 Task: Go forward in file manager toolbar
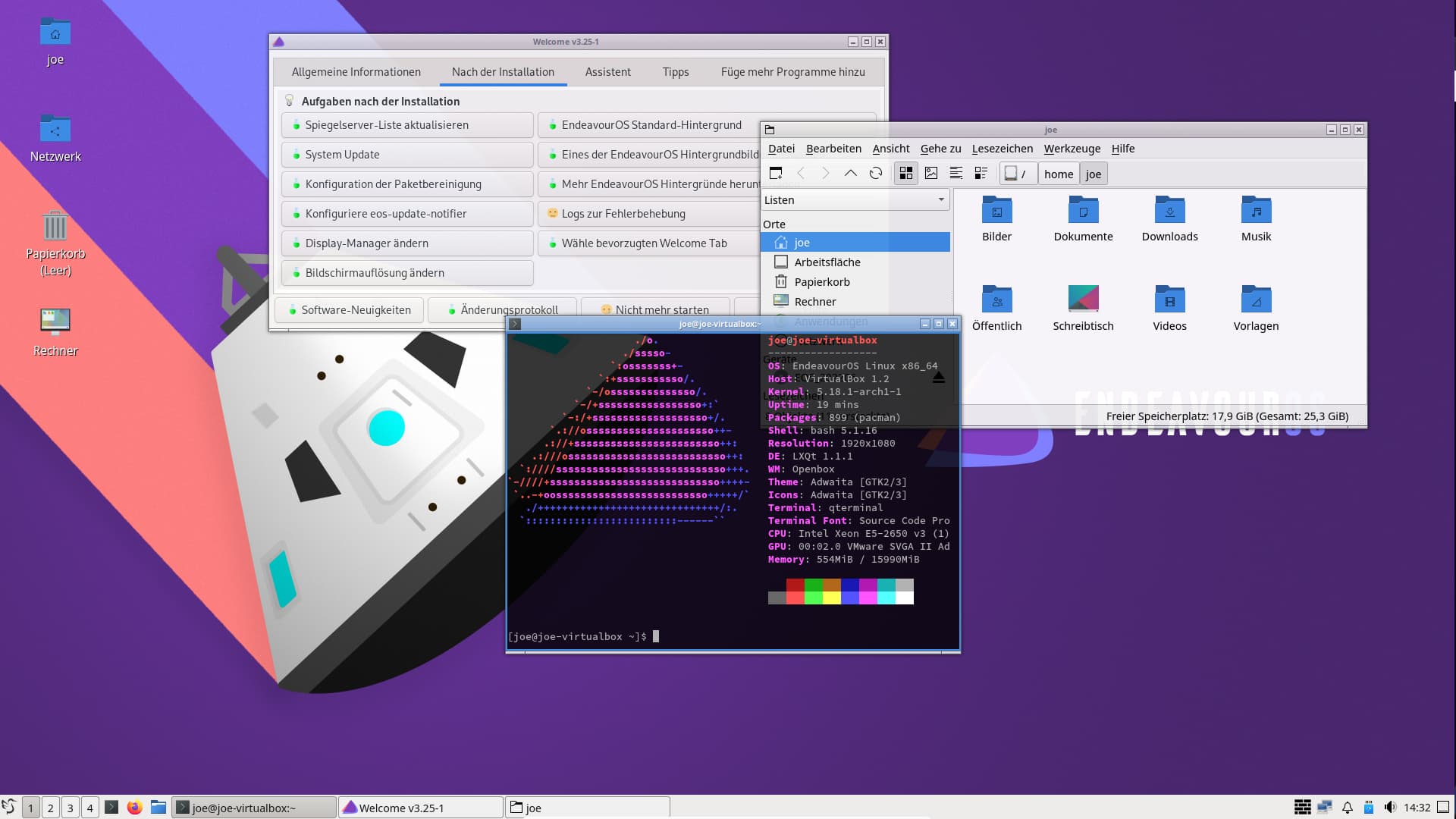825,174
